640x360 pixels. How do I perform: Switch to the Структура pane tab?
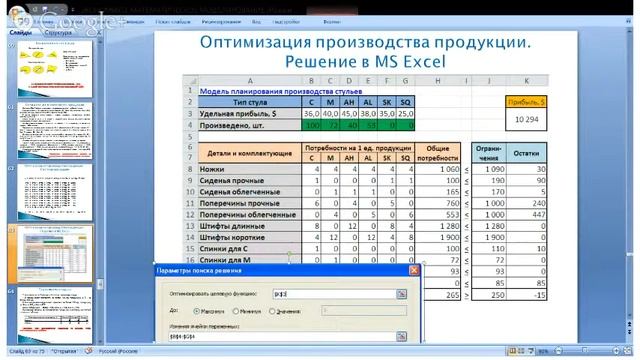(58, 32)
